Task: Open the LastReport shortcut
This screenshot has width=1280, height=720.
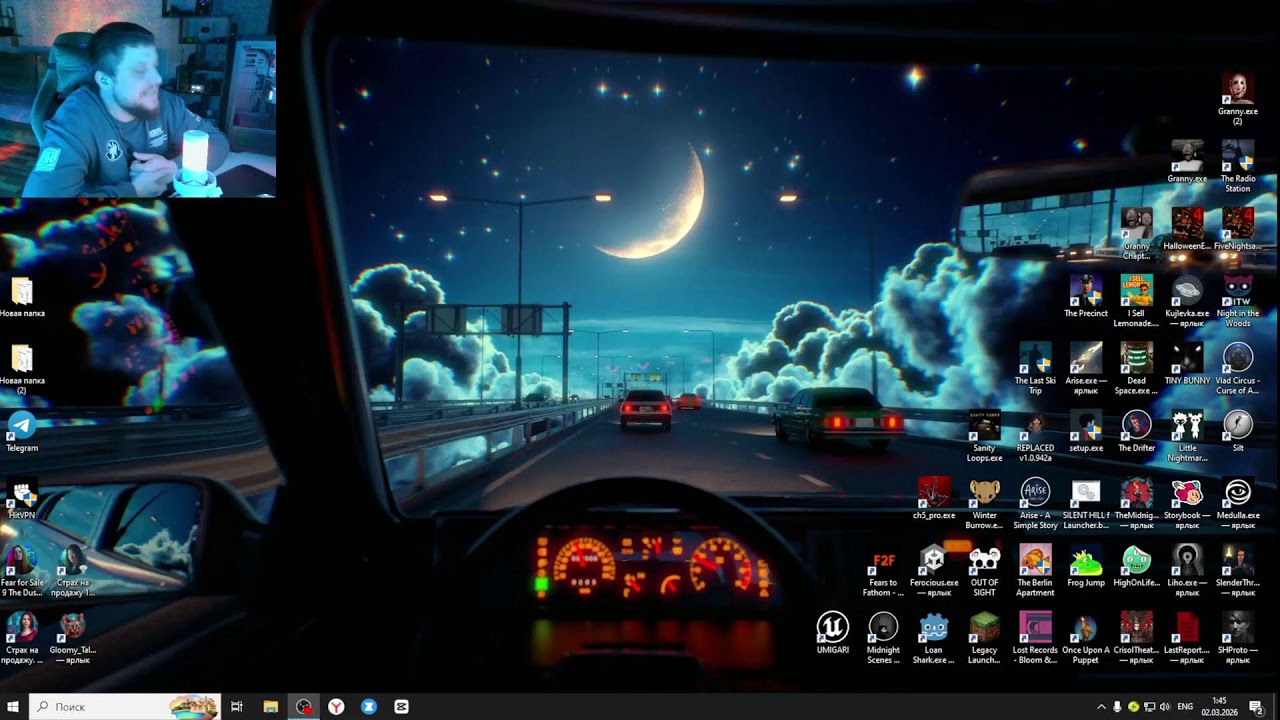Action: [1187, 638]
